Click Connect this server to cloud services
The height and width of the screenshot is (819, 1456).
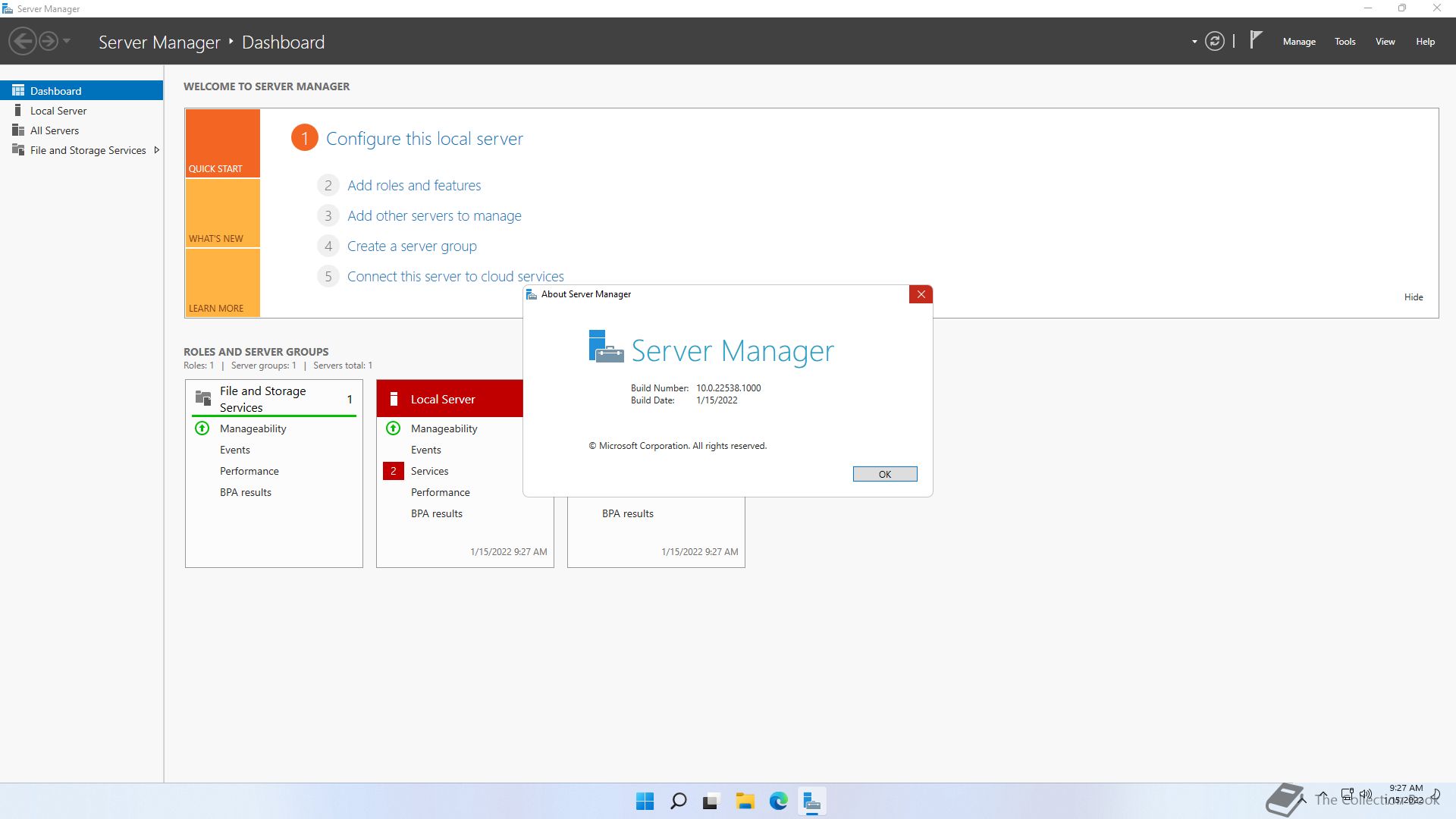point(455,276)
